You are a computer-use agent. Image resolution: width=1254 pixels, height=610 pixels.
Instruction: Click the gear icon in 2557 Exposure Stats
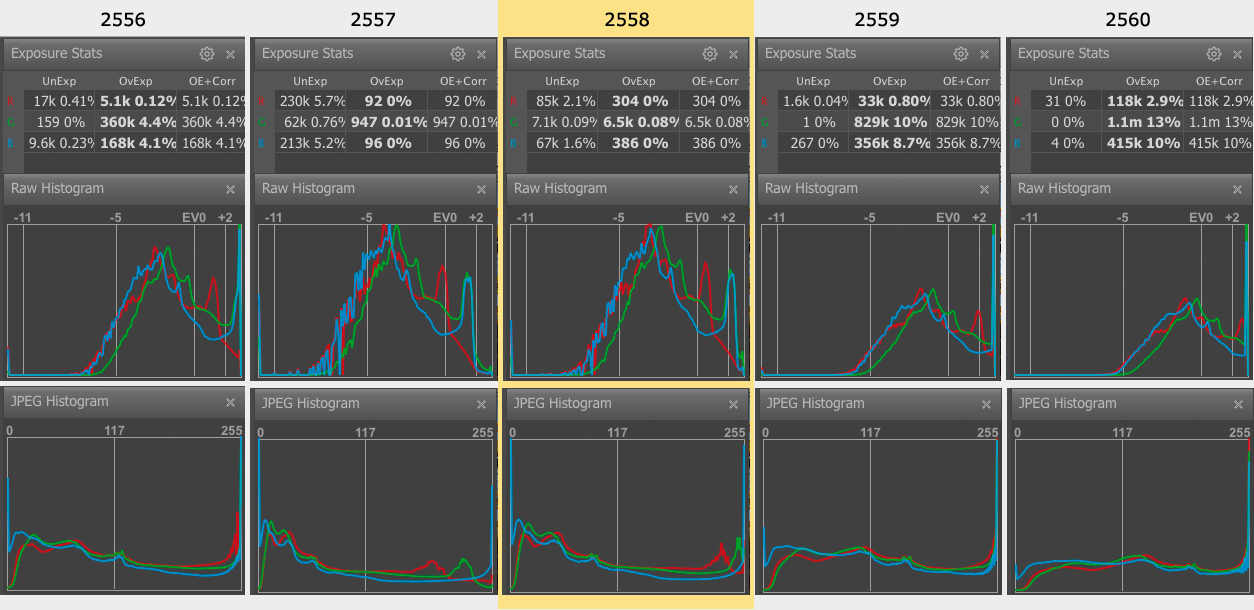pos(458,54)
